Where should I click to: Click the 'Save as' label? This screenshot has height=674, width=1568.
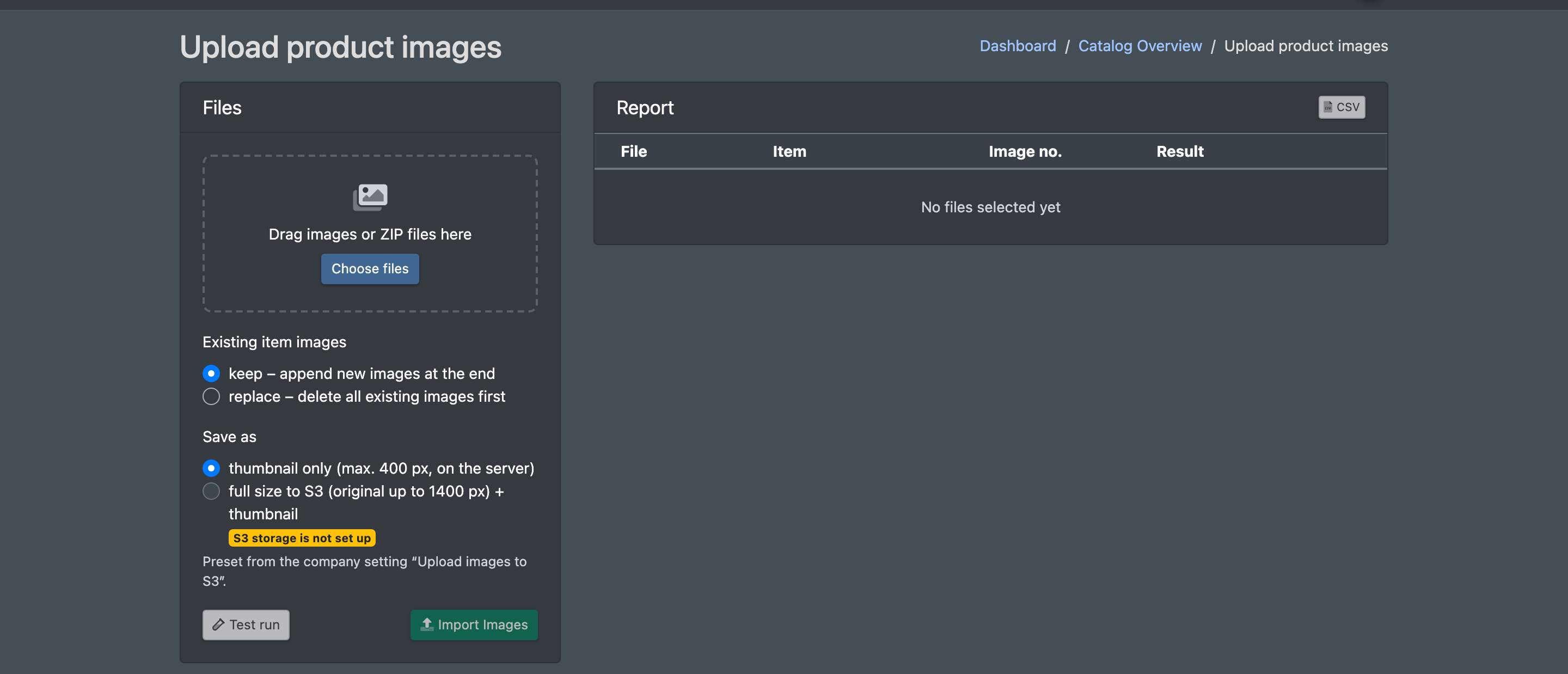229,437
